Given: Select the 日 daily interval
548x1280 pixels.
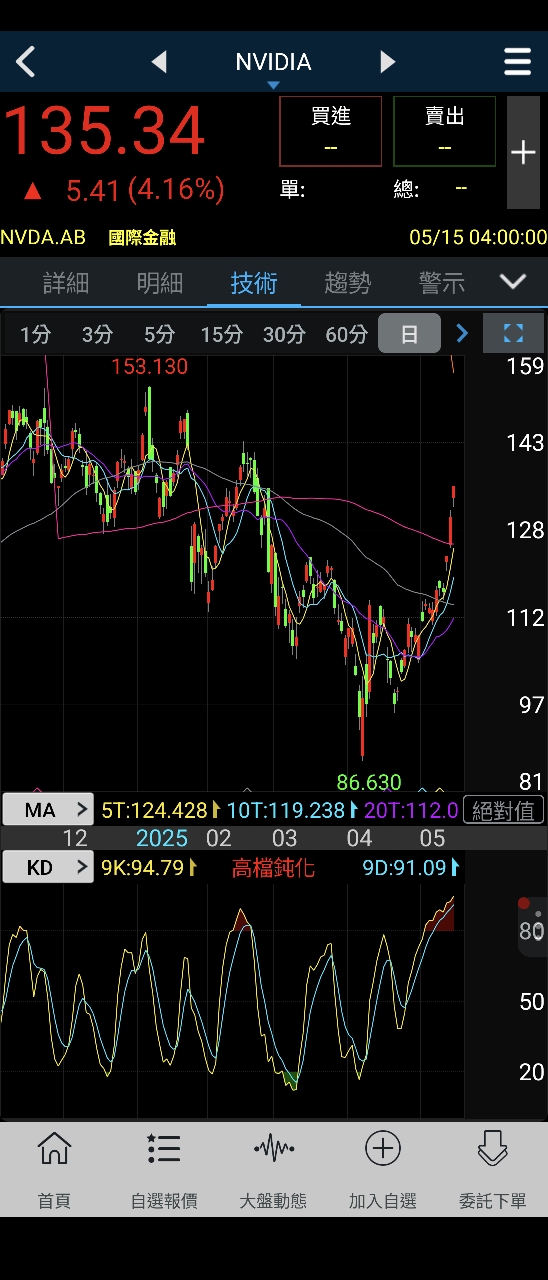Looking at the screenshot, I should pyautogui.click(x=409, y=334).
